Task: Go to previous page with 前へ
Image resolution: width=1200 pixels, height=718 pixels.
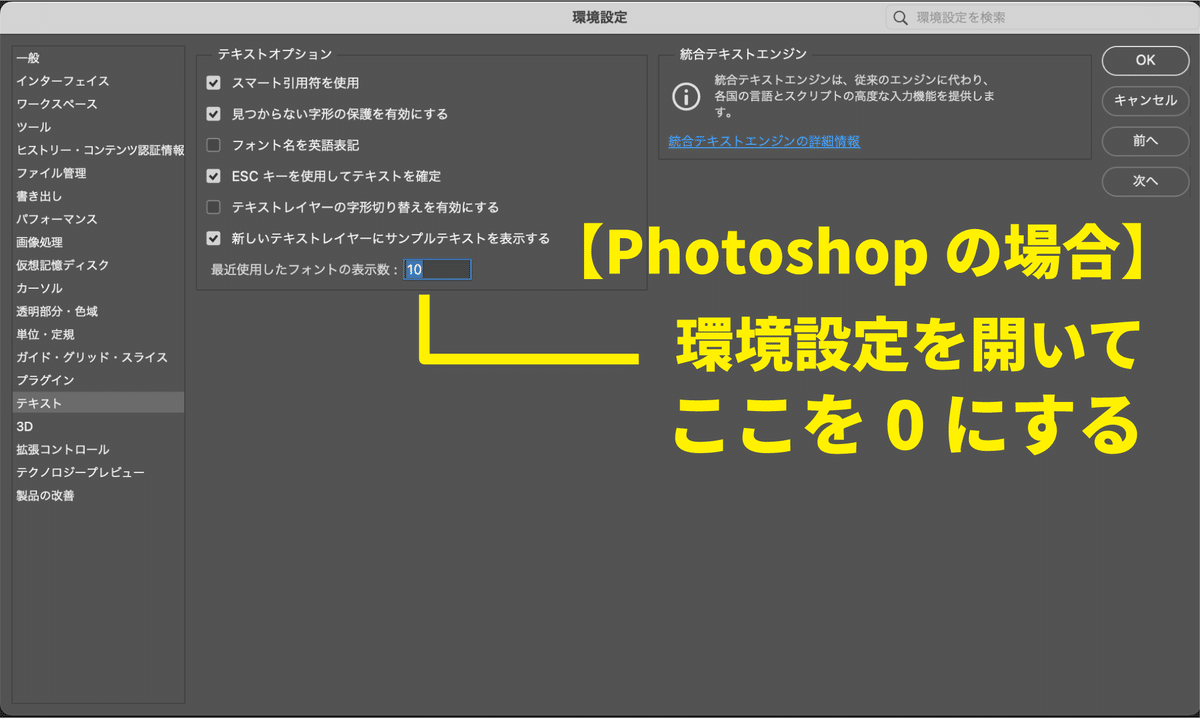Action: click(1145, 141)
